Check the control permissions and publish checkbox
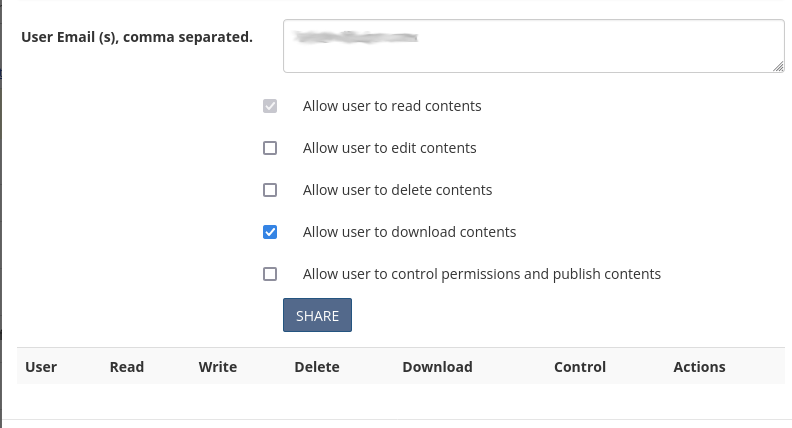Viewport: 792px width, 428px height. (270, 274)
